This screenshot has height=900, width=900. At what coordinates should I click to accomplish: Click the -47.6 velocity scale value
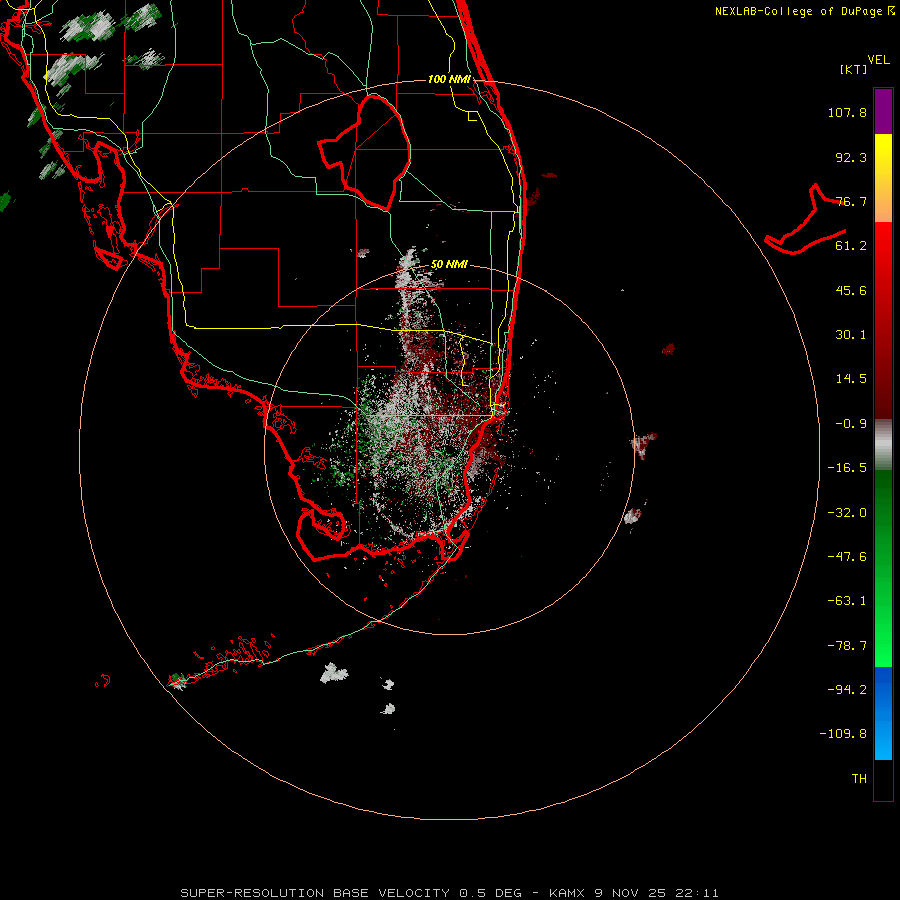coord(847,557)
